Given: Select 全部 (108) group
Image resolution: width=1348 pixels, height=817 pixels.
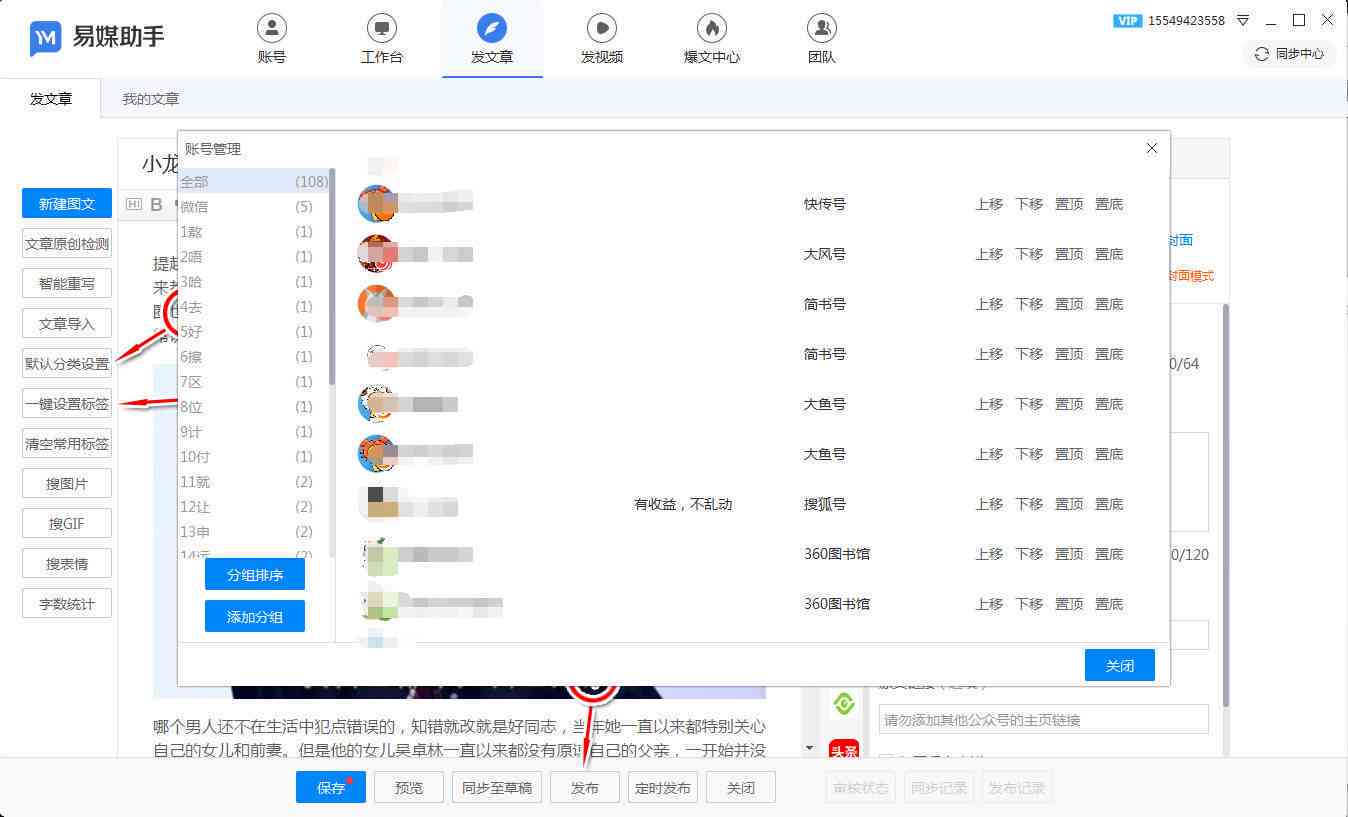Looking at the screenshot, I should click(x=253, y=181).
